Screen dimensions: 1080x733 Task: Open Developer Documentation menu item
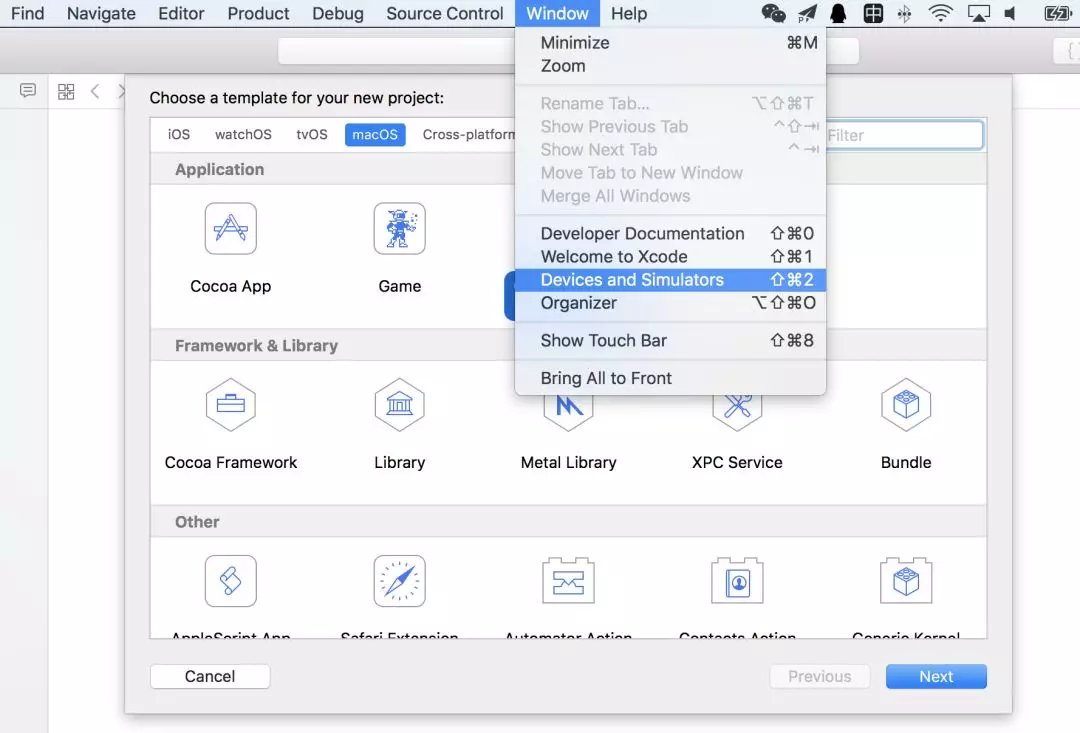click(x=670, y=234)
